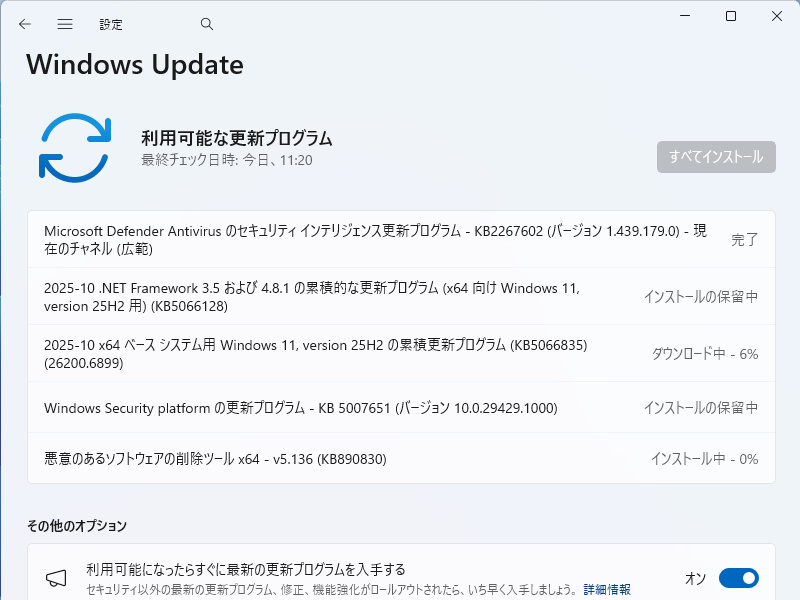The height and width of the screenshot is (600, 800).
Task: Click the megaphone icon beside latest updates option
Action: [56, 578]
